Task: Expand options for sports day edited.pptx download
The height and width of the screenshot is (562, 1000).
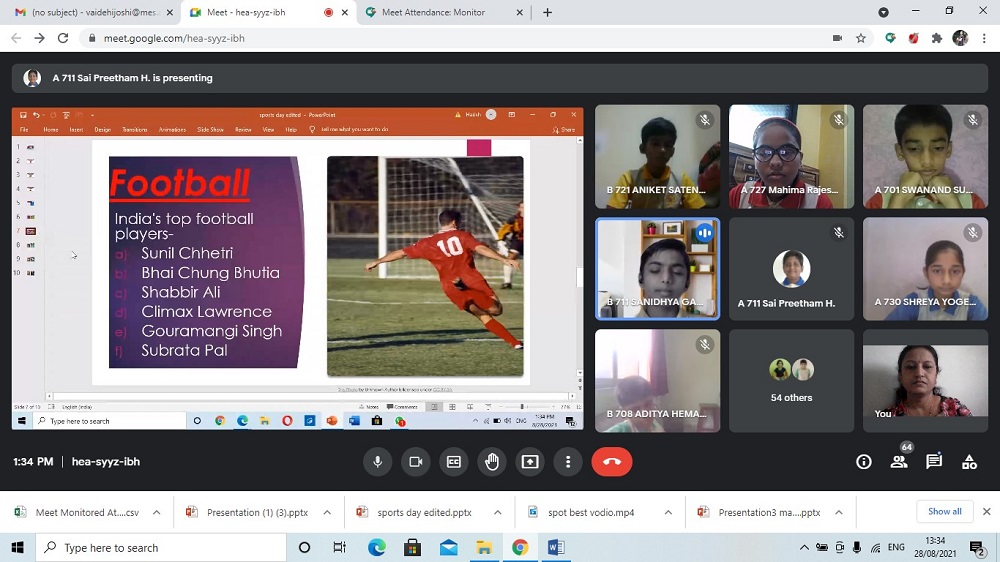Action: (x=498, y=512)
